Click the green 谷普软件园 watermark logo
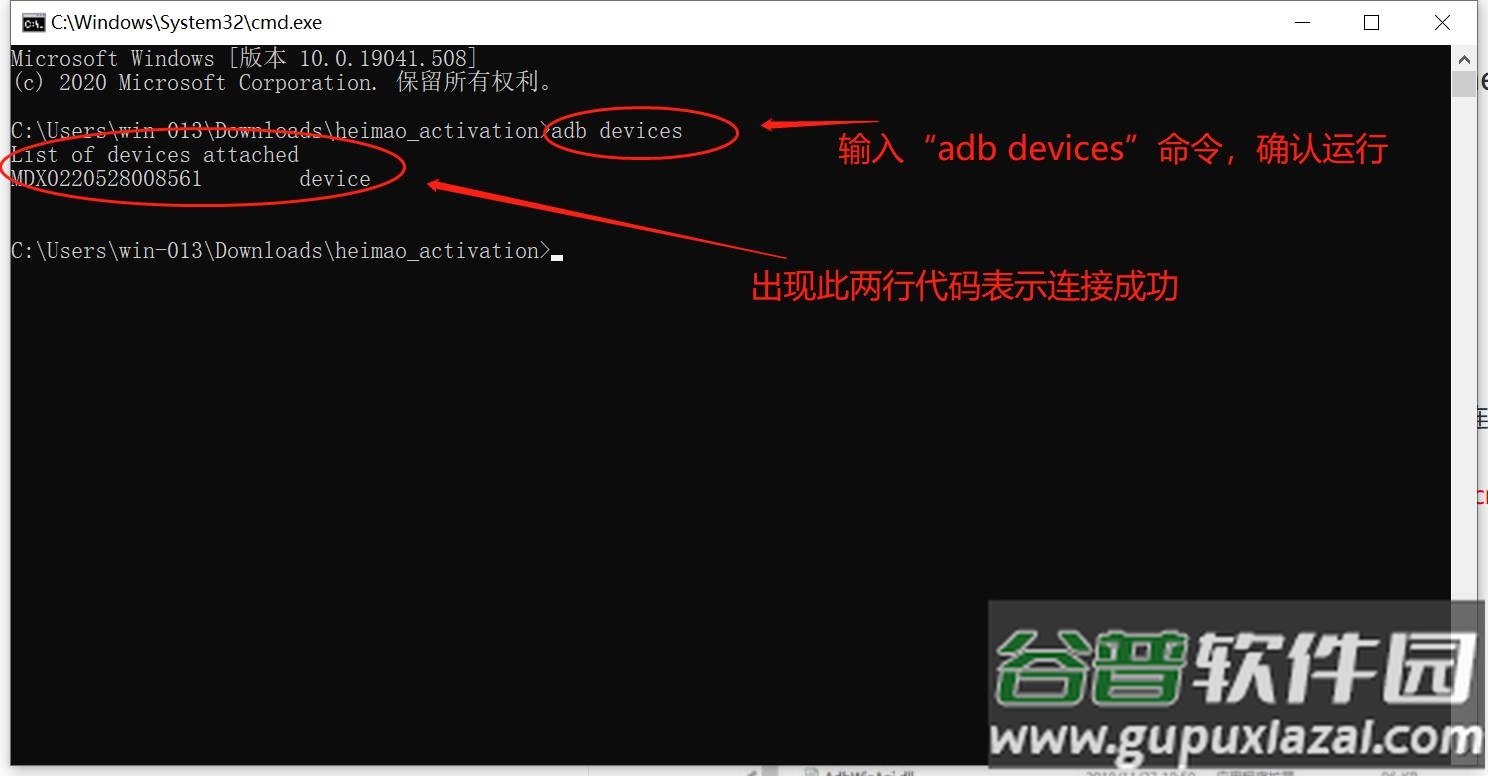The width and height of the screenshot is (1488, 776). tap(1236, 667)
